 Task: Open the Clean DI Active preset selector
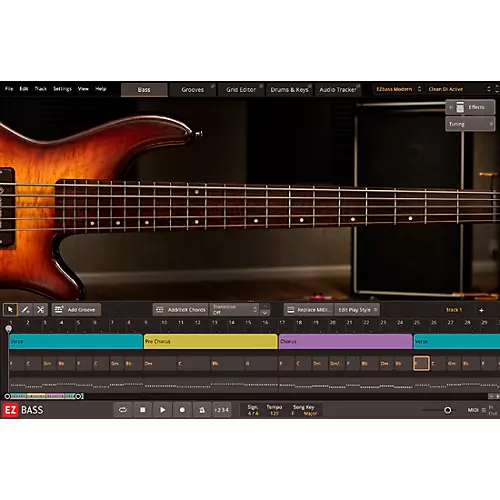click(460, 89)
